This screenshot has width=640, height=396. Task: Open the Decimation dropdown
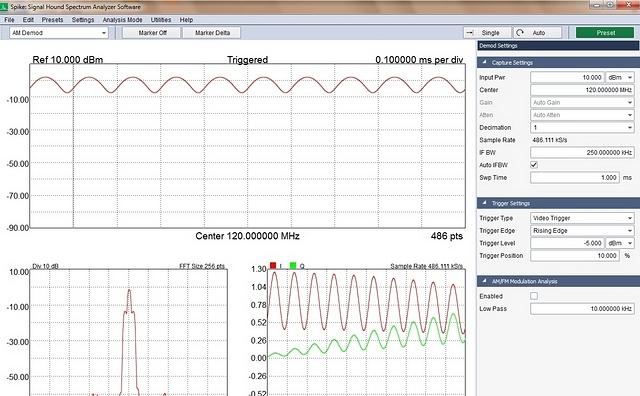click(582, 127)
